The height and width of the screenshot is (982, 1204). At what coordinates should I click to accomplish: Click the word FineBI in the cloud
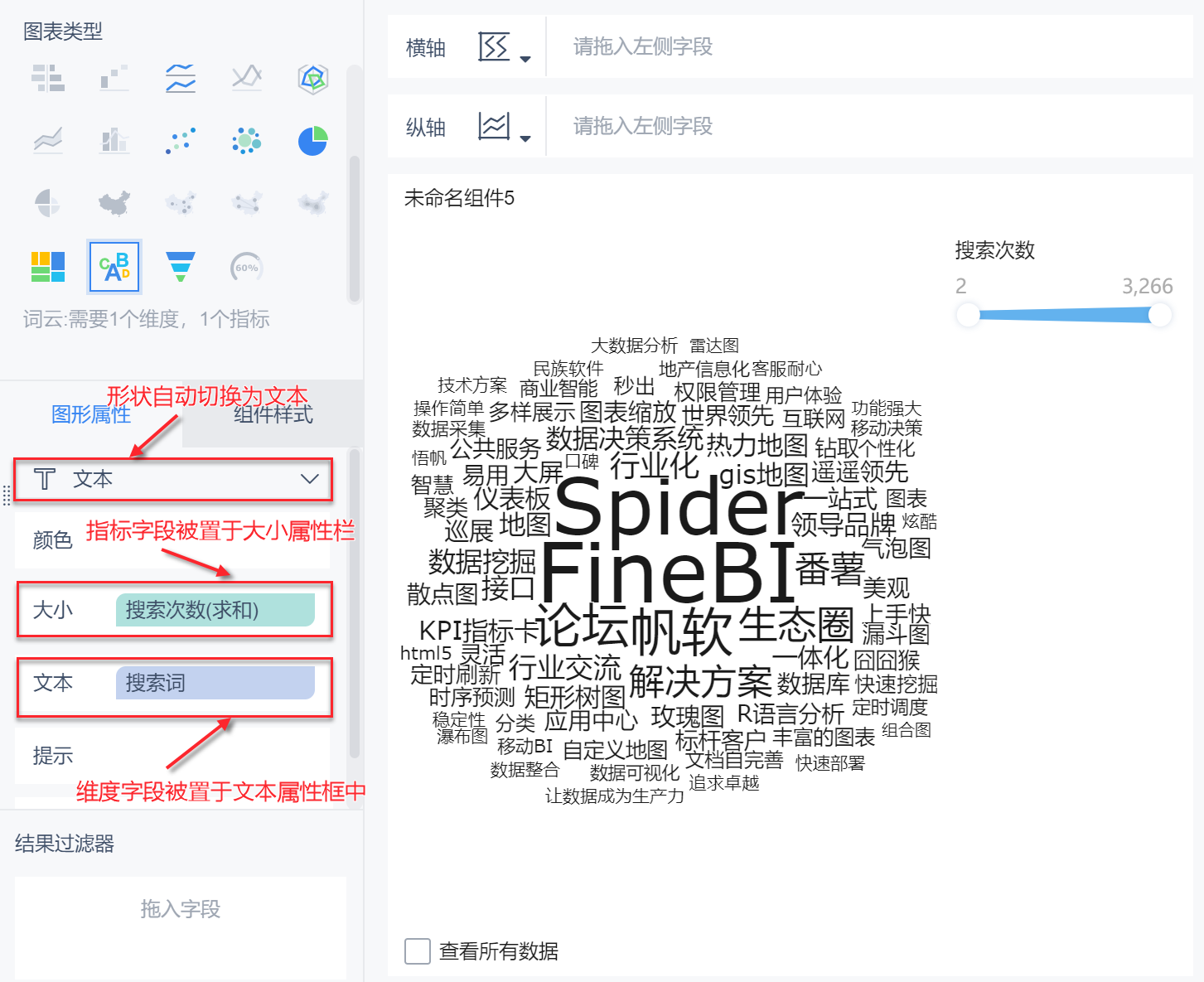[x=668, y=572]
